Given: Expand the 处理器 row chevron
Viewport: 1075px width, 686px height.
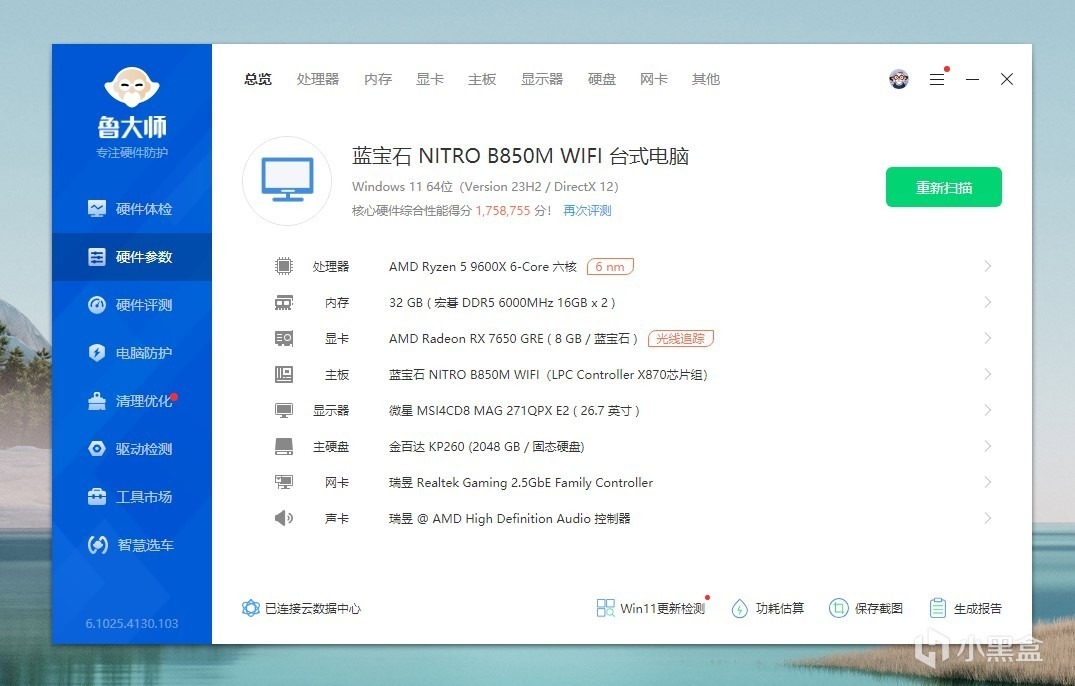Looking at the screenshot, I should [x=987, y=266].
